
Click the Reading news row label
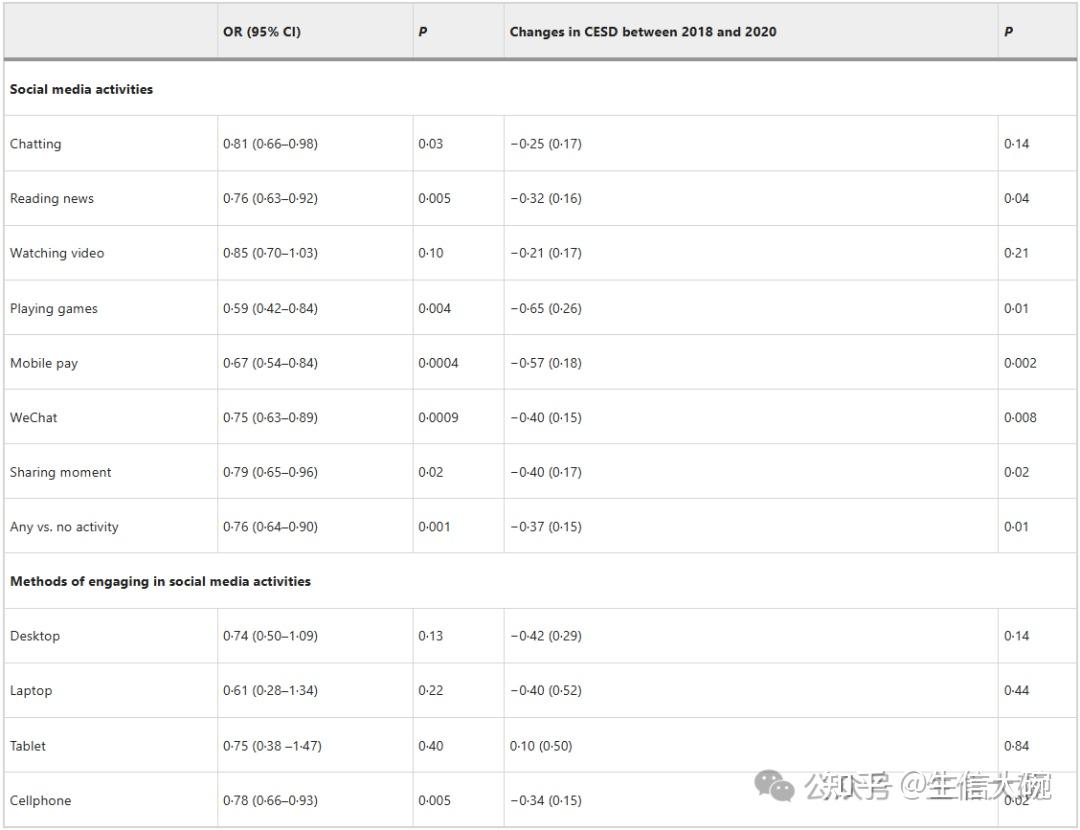[52, 198]
